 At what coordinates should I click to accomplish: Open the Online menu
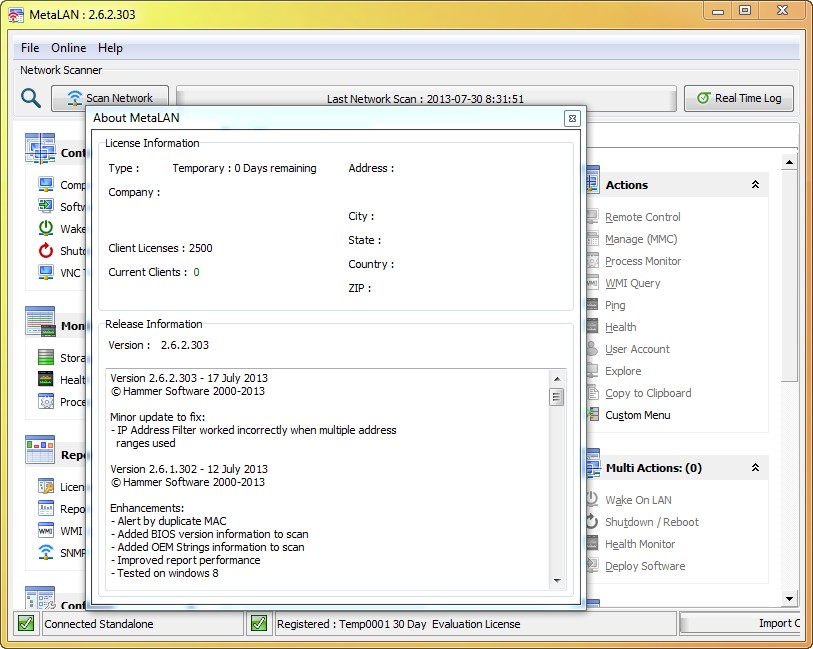click(68, 48)
